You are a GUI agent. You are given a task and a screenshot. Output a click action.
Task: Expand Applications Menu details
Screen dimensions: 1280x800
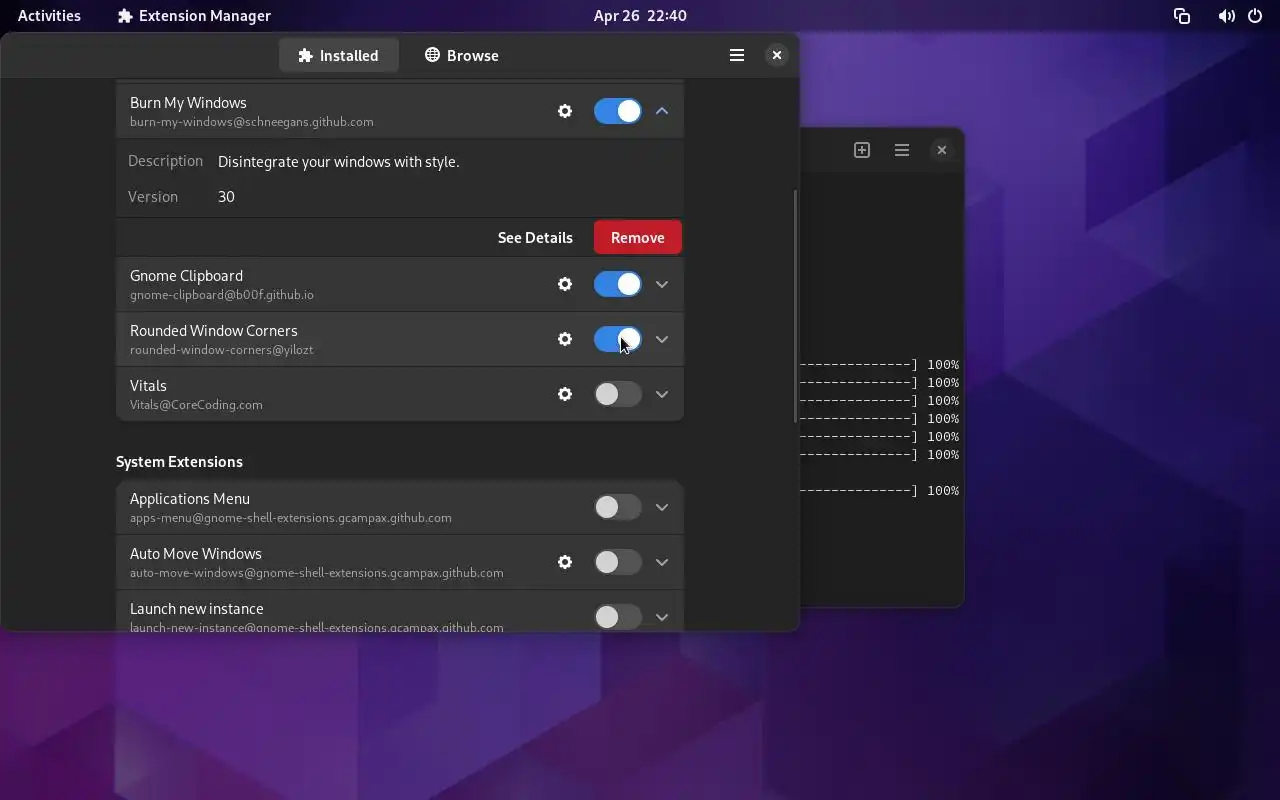662,507
